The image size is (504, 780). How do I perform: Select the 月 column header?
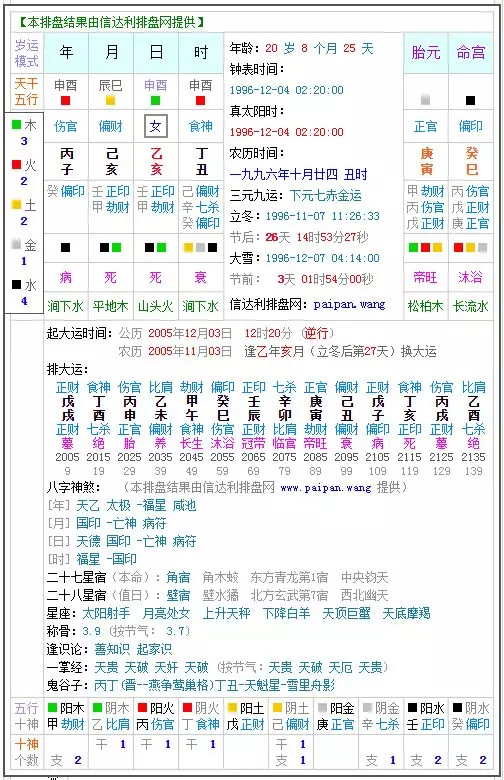point(111,52)
